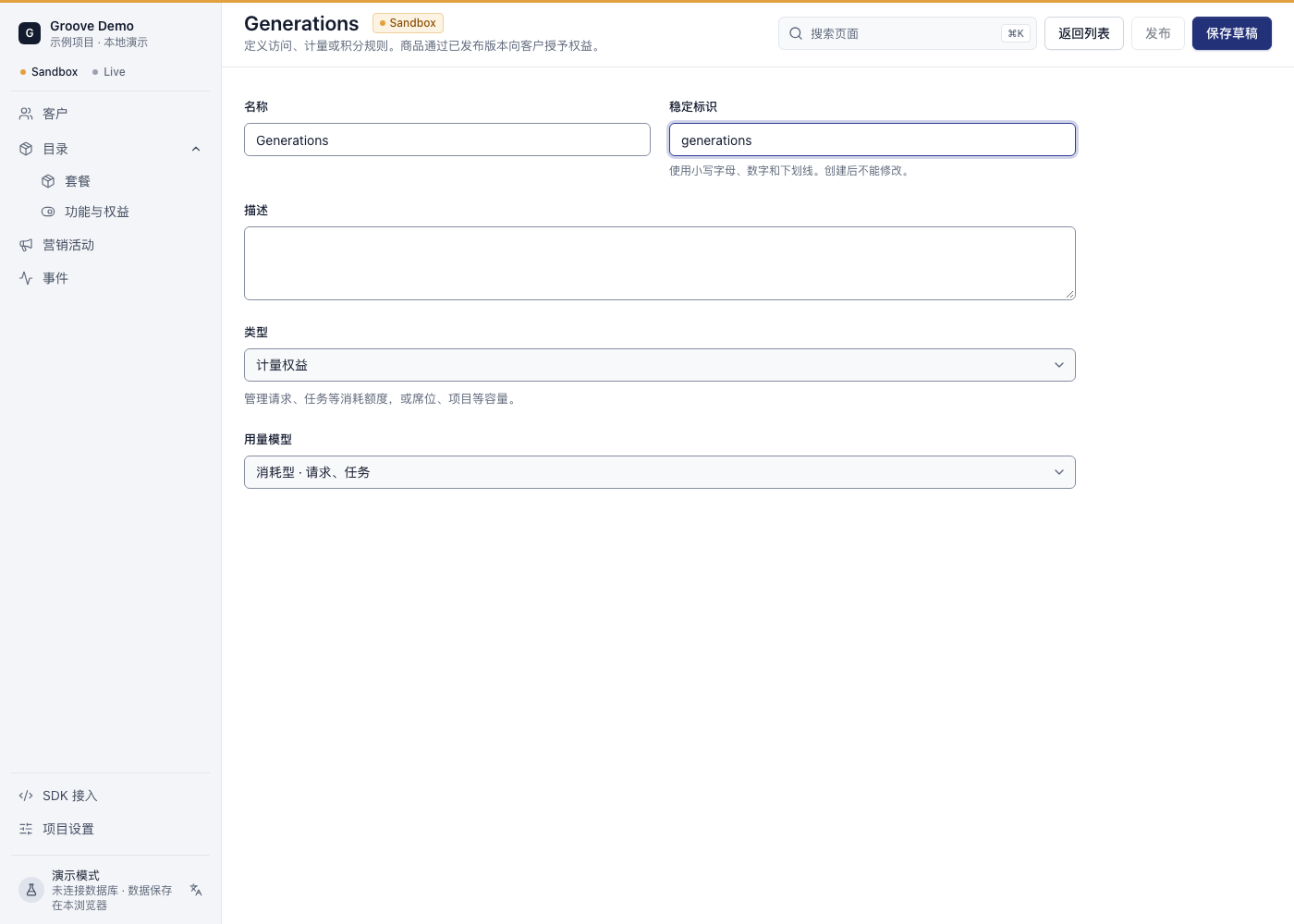
Task: Open 项目设置 page
Action: [x=111, y=829]
